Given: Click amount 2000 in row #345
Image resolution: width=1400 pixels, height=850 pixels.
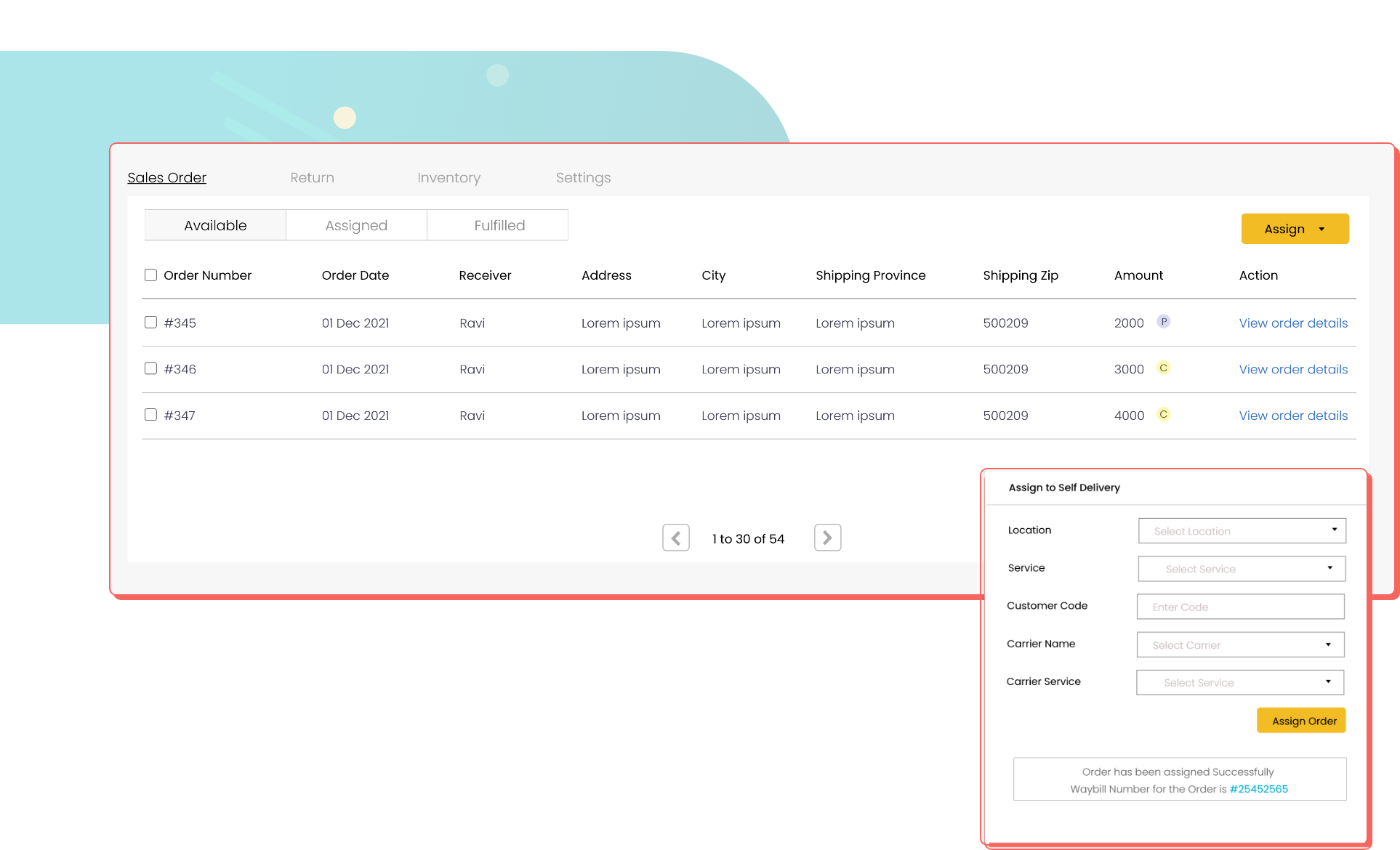Looking at the screenshot, I should tap(1129, 323).
